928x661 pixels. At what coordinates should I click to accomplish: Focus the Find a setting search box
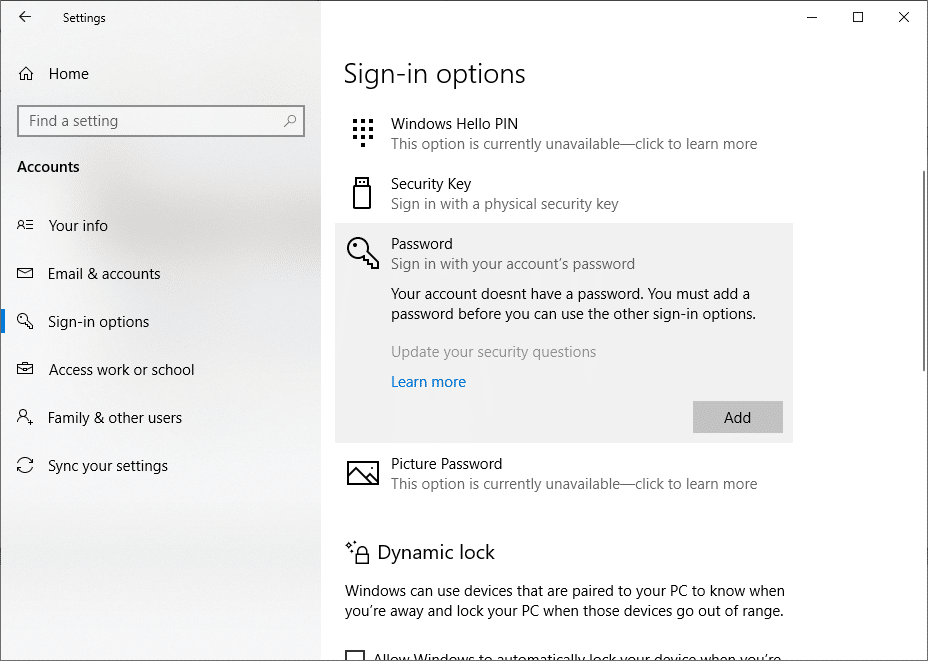click(x=150, y=121)
